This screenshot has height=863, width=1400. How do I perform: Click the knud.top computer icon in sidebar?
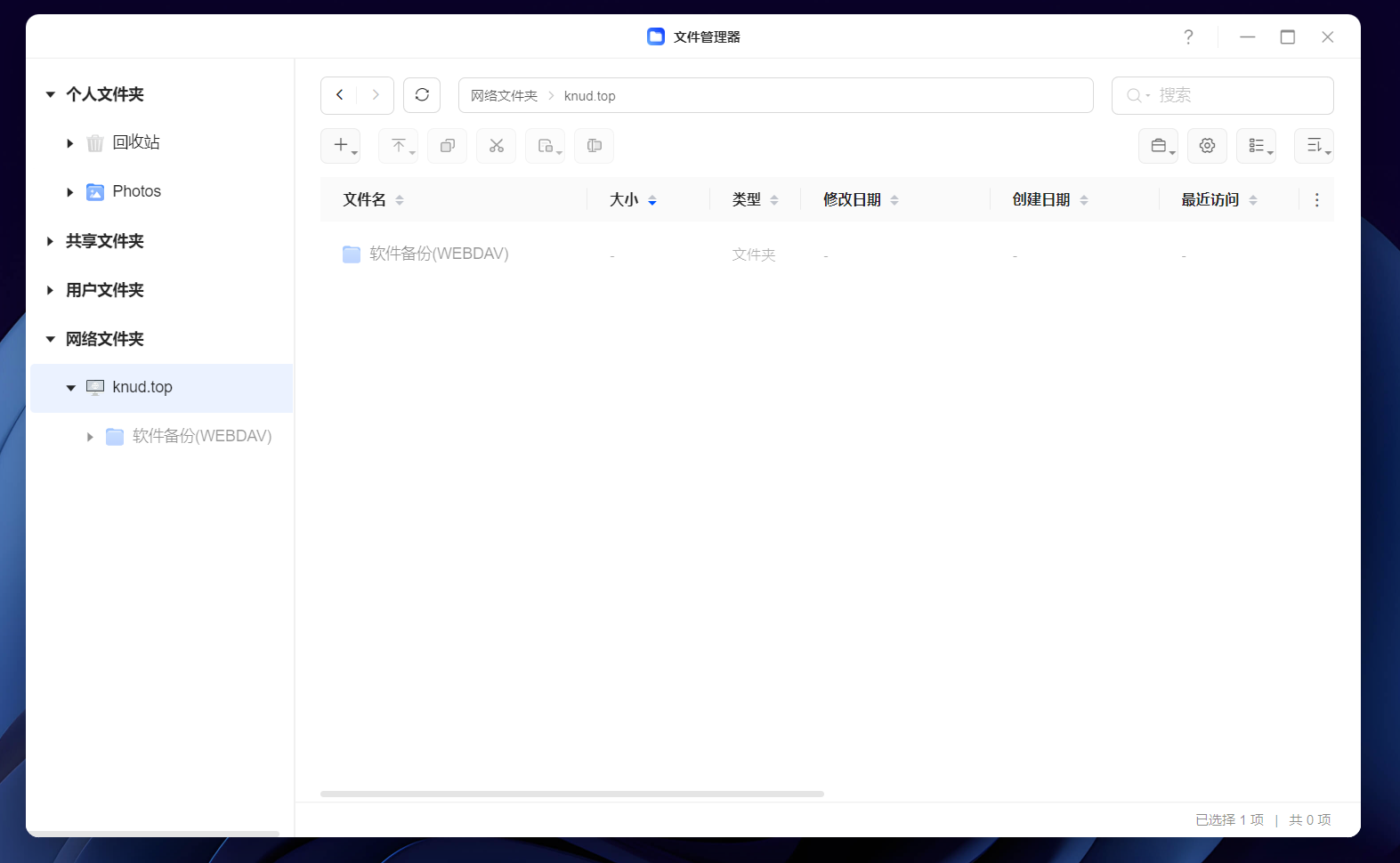(95, 387)
